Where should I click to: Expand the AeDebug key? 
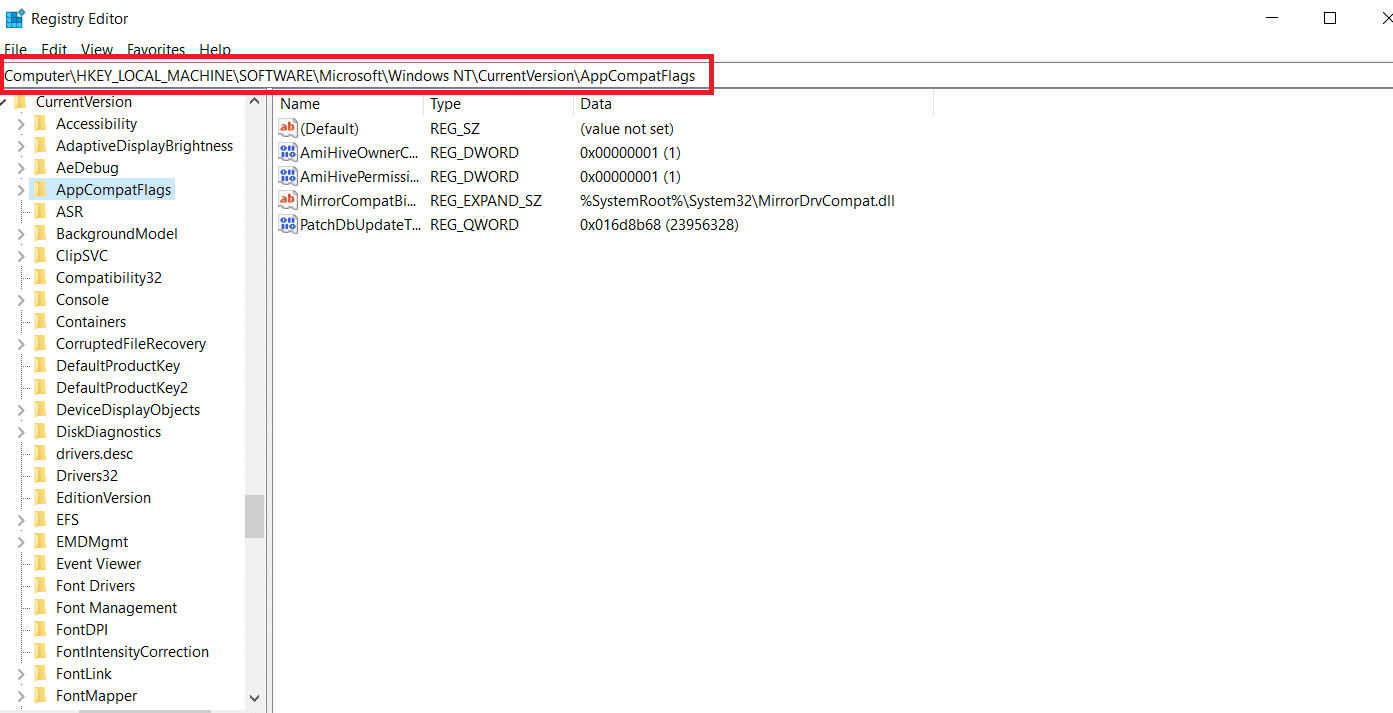[x=21, y=168]
